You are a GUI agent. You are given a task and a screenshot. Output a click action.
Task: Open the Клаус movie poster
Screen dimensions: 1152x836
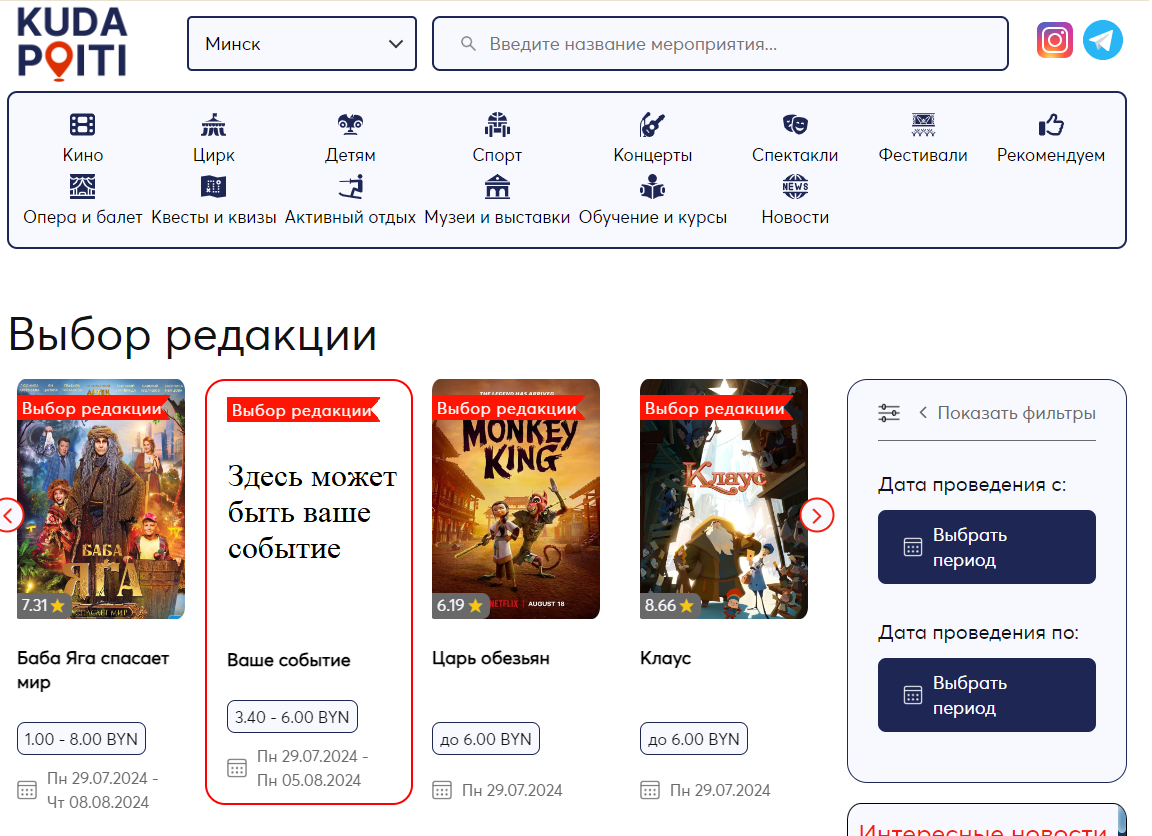724,499
